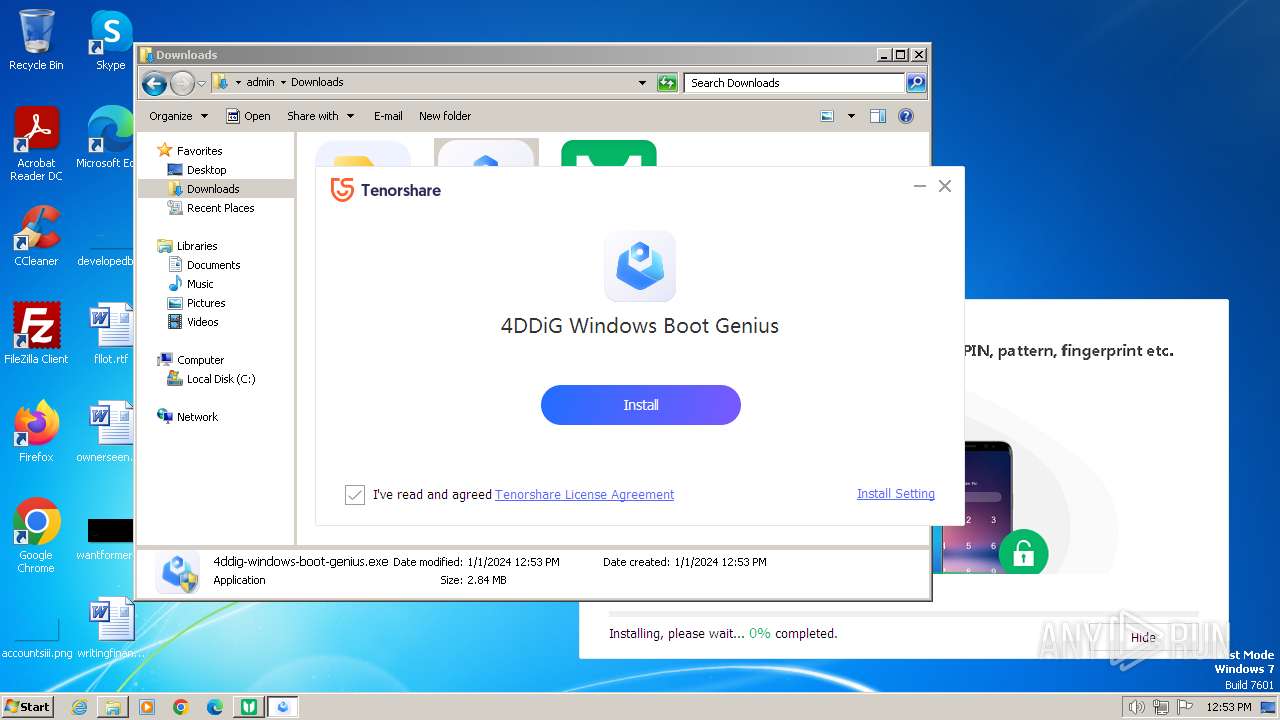Open the Pictures library
1280x720 pixels.
point(196,303)
